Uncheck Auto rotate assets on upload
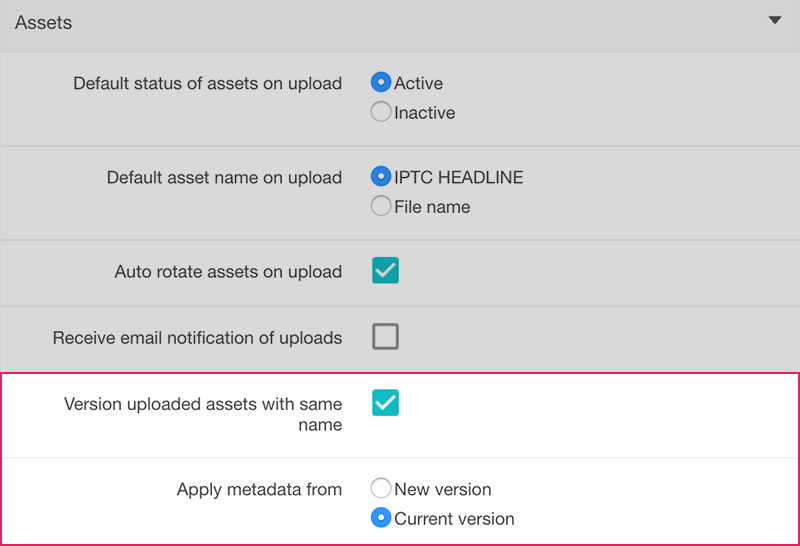This screenshot has width=800, height=546. tap(385, 270)
